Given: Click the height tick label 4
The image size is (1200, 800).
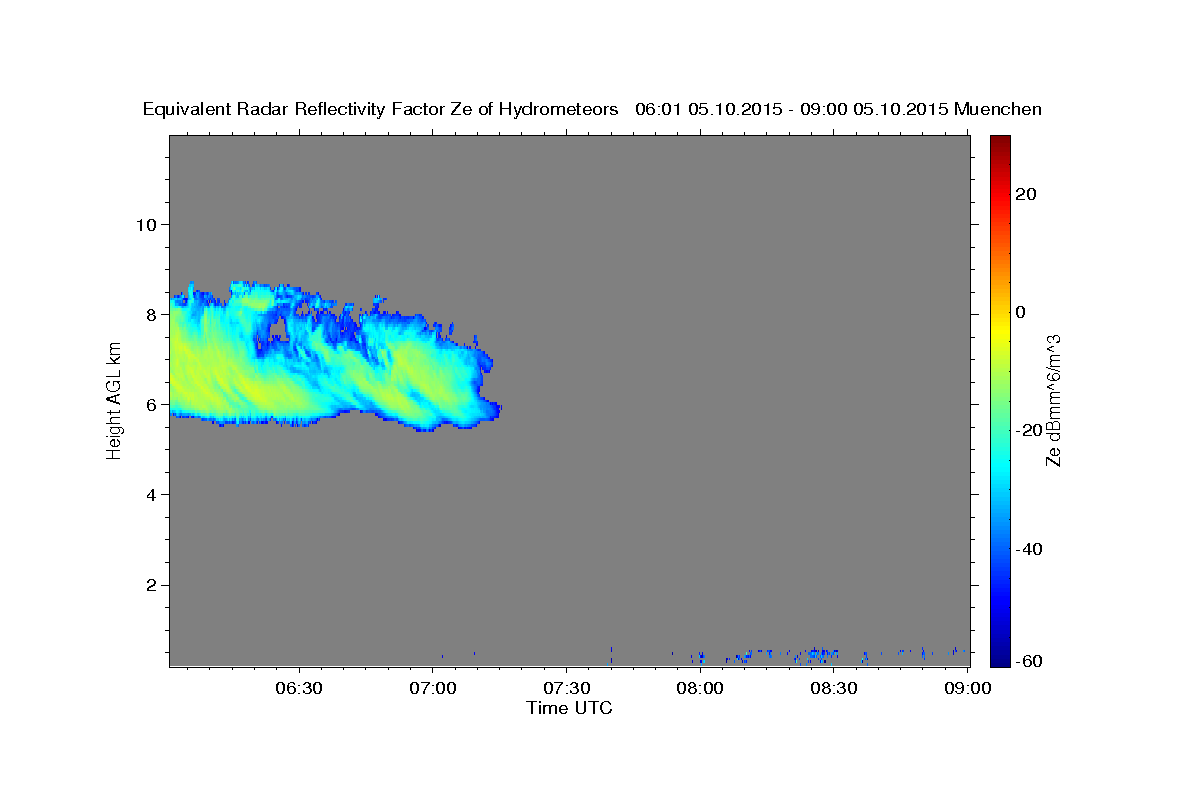Looking at the screenshot, I should [150, 495].
